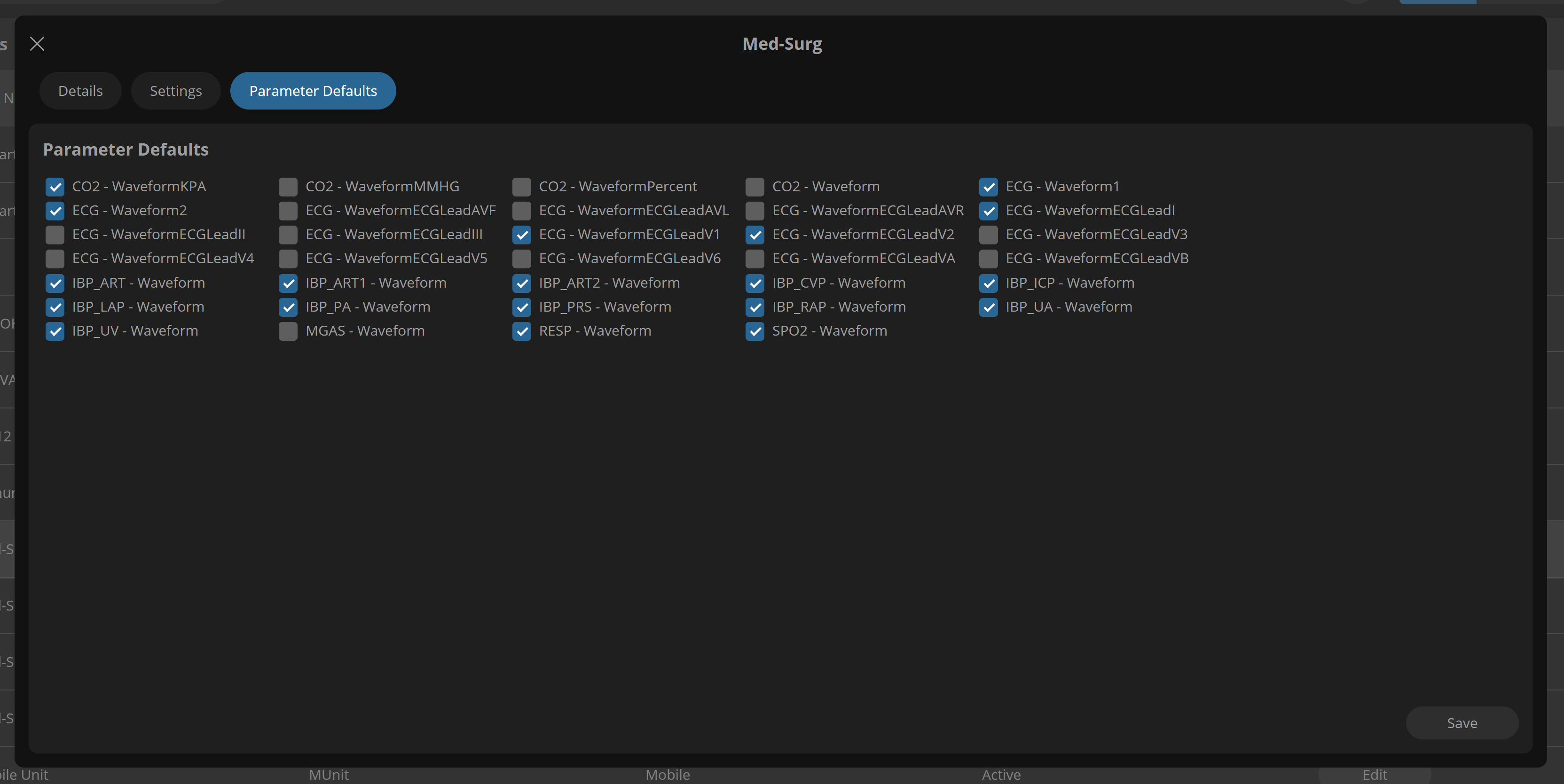Disable IBP_ART1 - Waveform
This screenshot has height=784, width=1564.
coord(288,283)
